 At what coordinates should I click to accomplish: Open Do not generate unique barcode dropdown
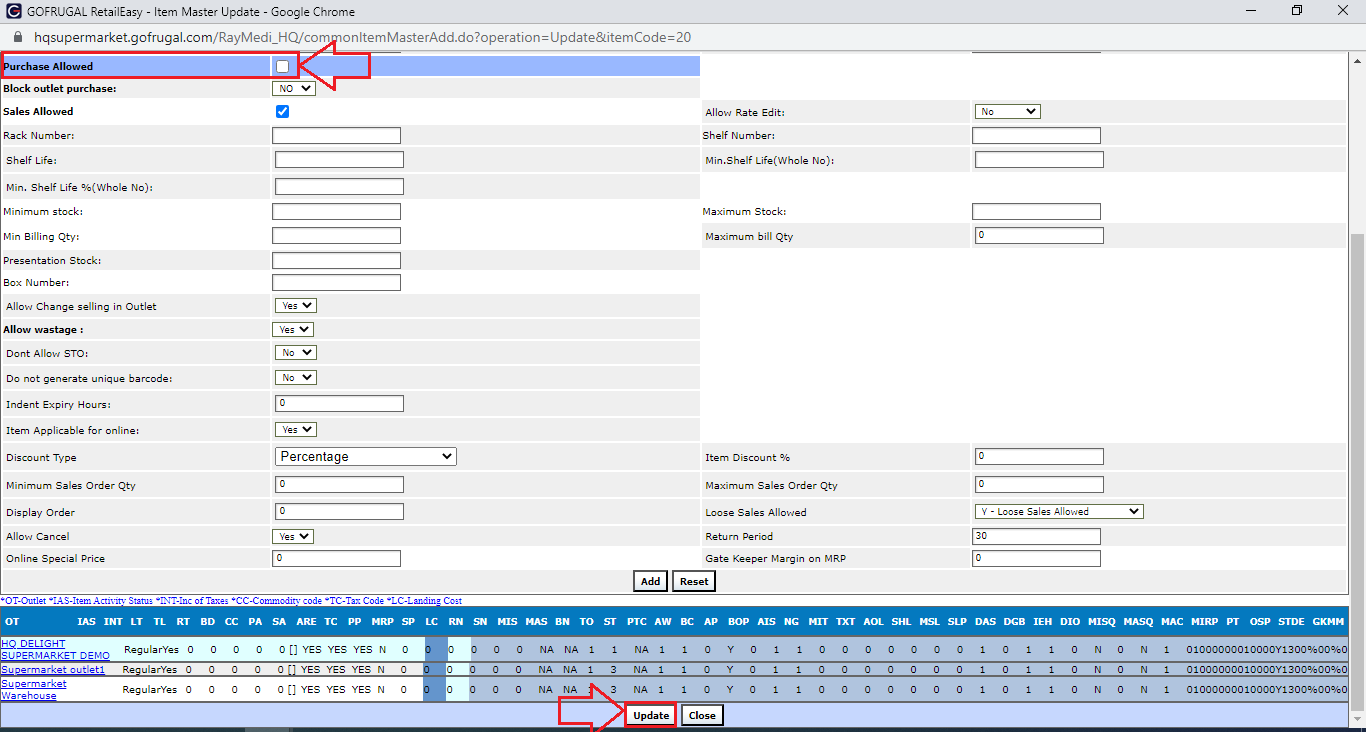[x=296, y=378]
